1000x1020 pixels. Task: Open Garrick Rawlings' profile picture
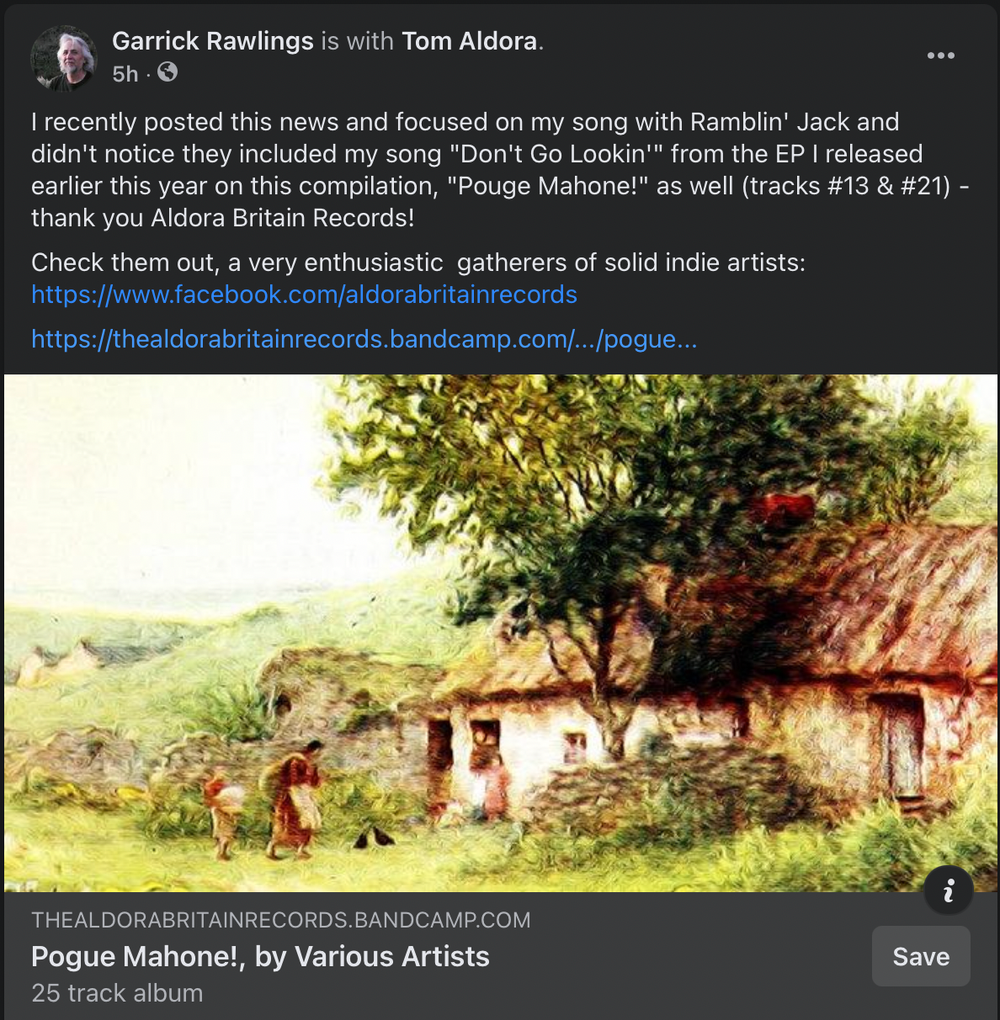pos(64,58)
